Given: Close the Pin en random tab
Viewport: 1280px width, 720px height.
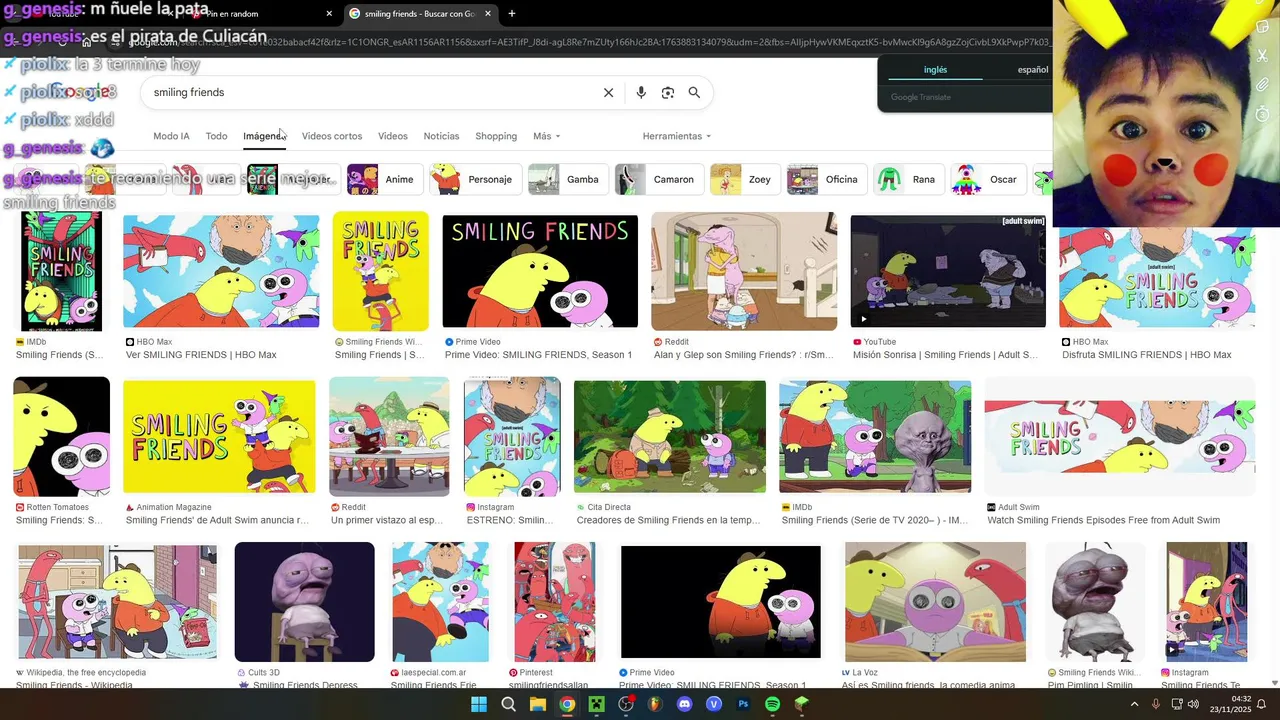Looking at the screenshot, I should [x=329, y=14].
